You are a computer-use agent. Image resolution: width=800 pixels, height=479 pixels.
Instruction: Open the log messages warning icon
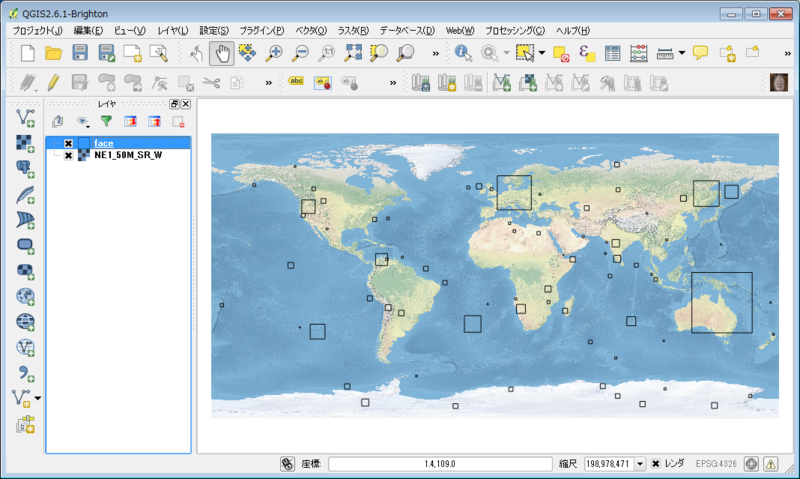click(x=770, y=464)
